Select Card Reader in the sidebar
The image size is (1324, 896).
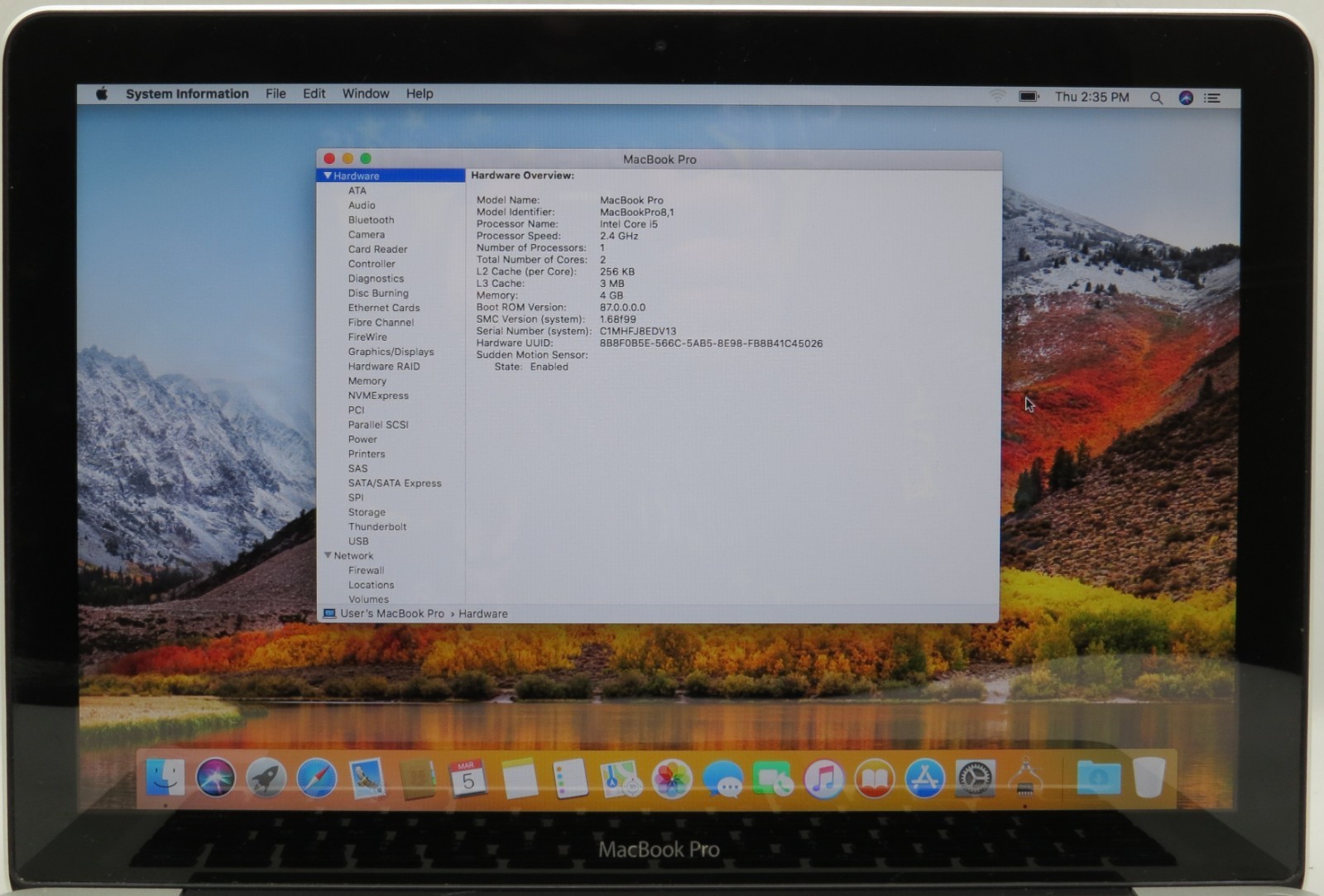377,249
